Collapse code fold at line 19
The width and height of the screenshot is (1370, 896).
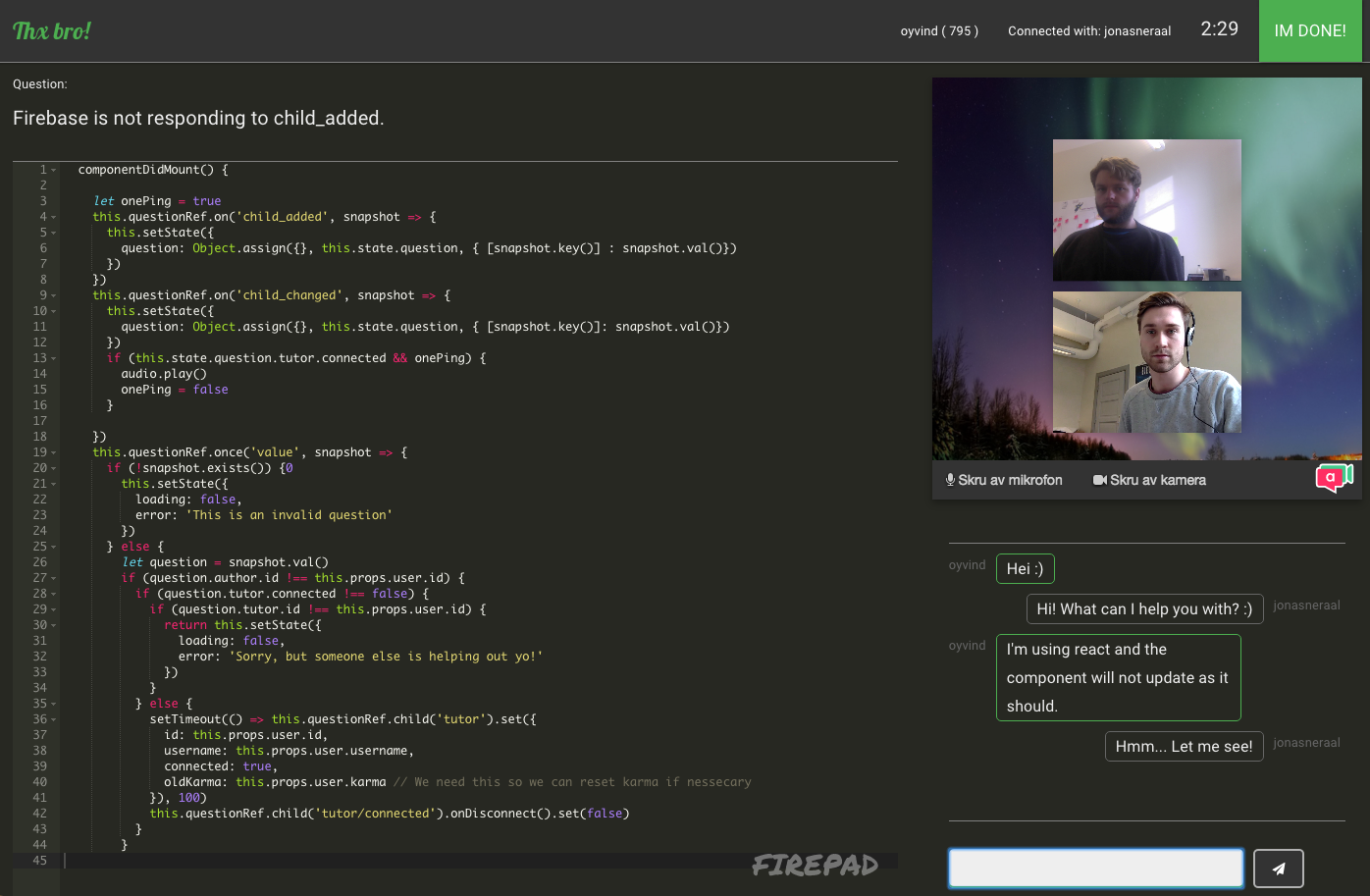click(54, 452)
